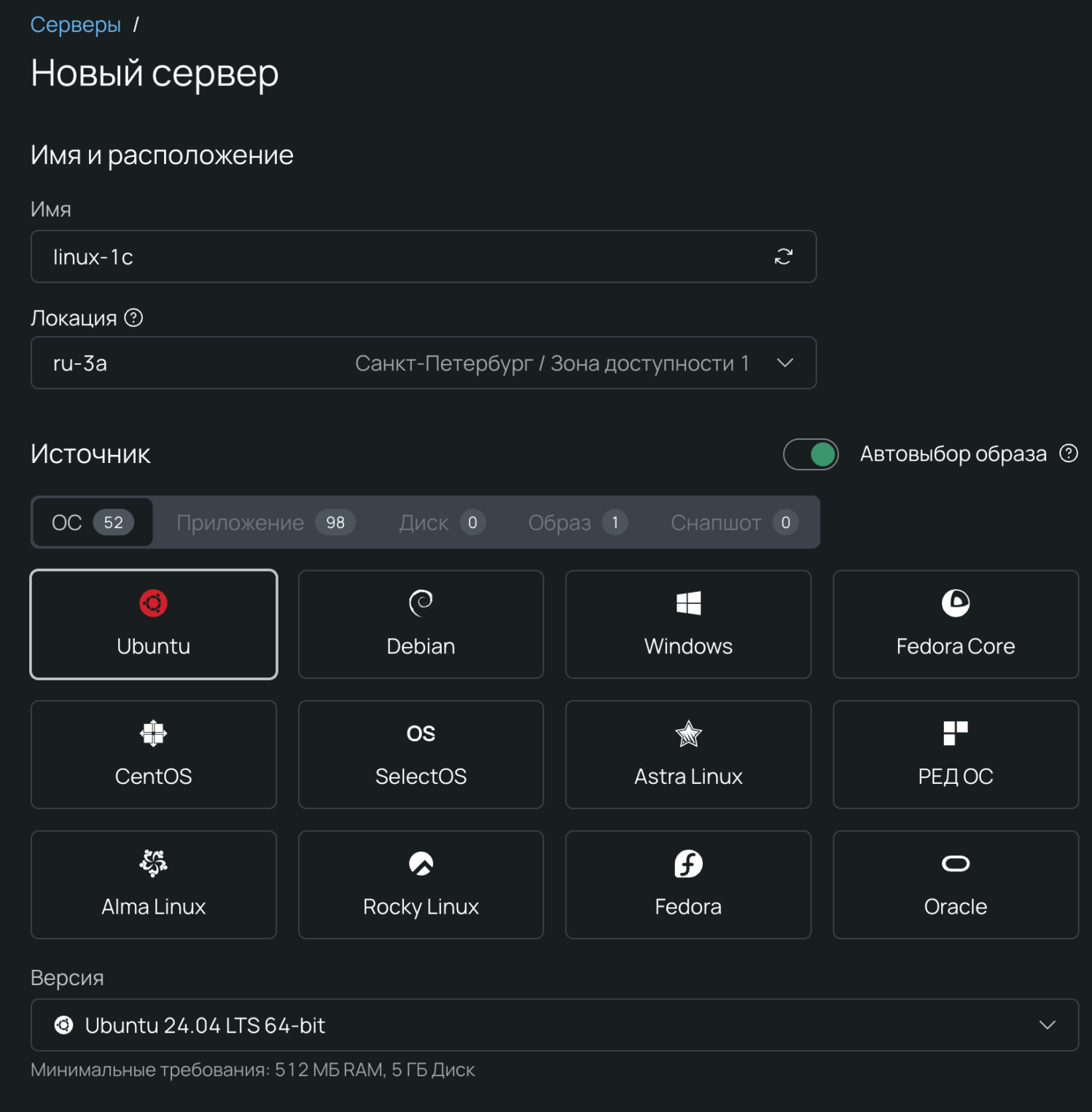
Task: Pick the Oracle OS tile
Action: 955,884
